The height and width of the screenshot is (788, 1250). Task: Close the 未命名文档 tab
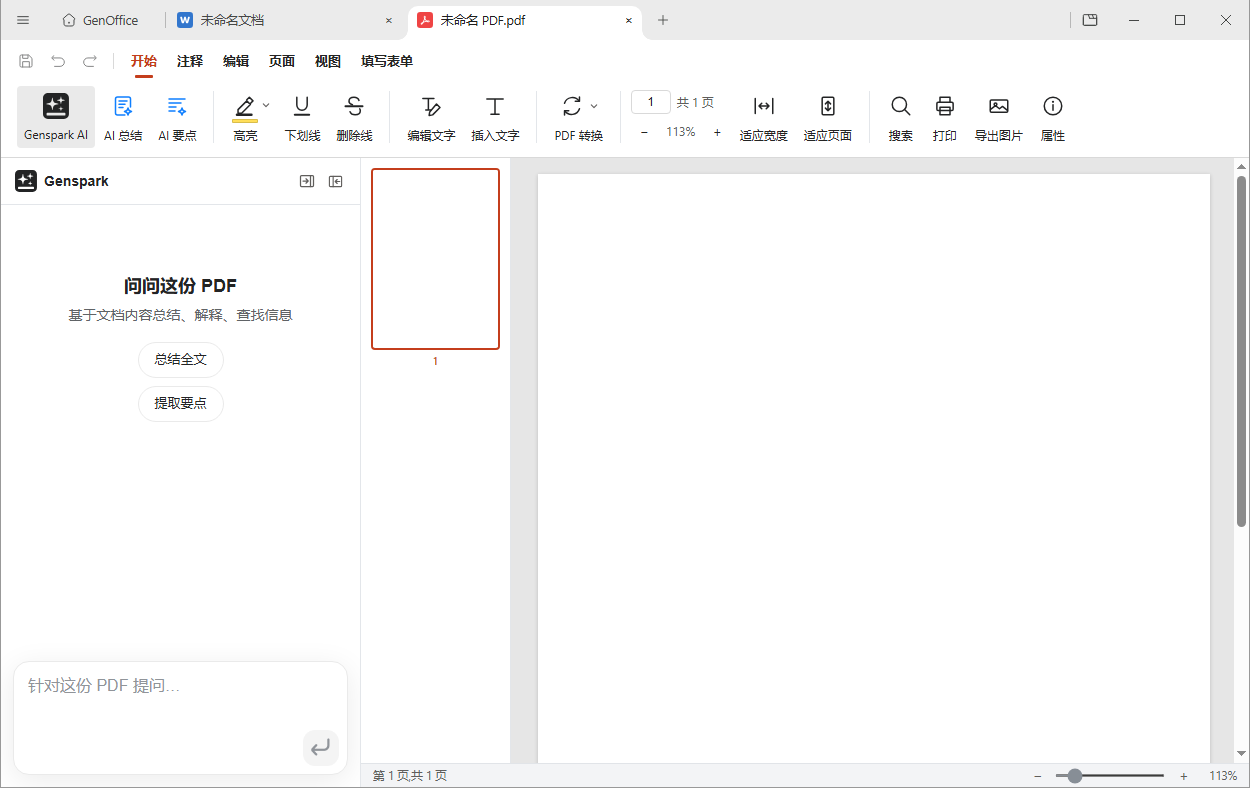pos(389,20)
